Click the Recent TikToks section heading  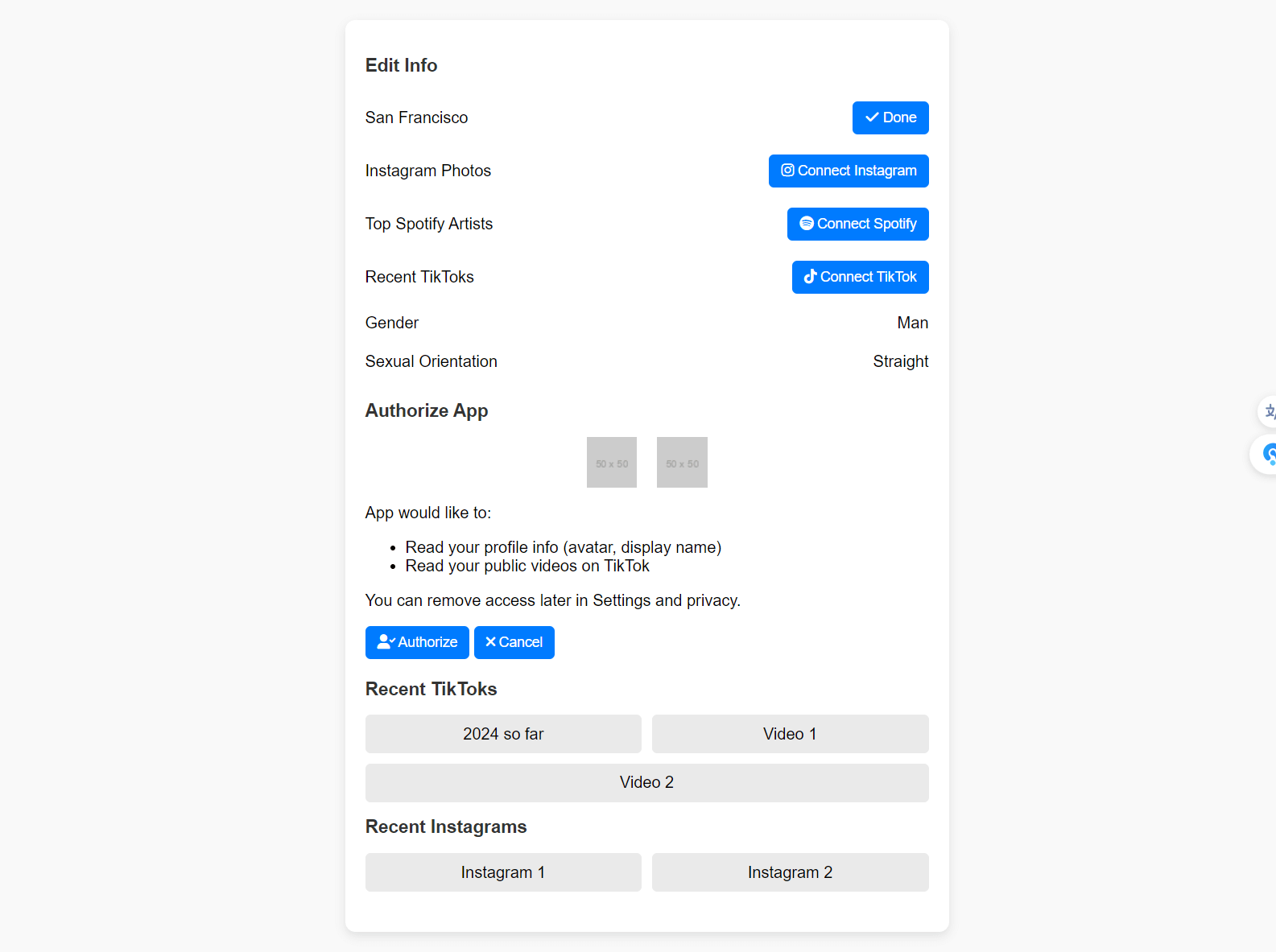pyautogui.click(x=432, y=689)
